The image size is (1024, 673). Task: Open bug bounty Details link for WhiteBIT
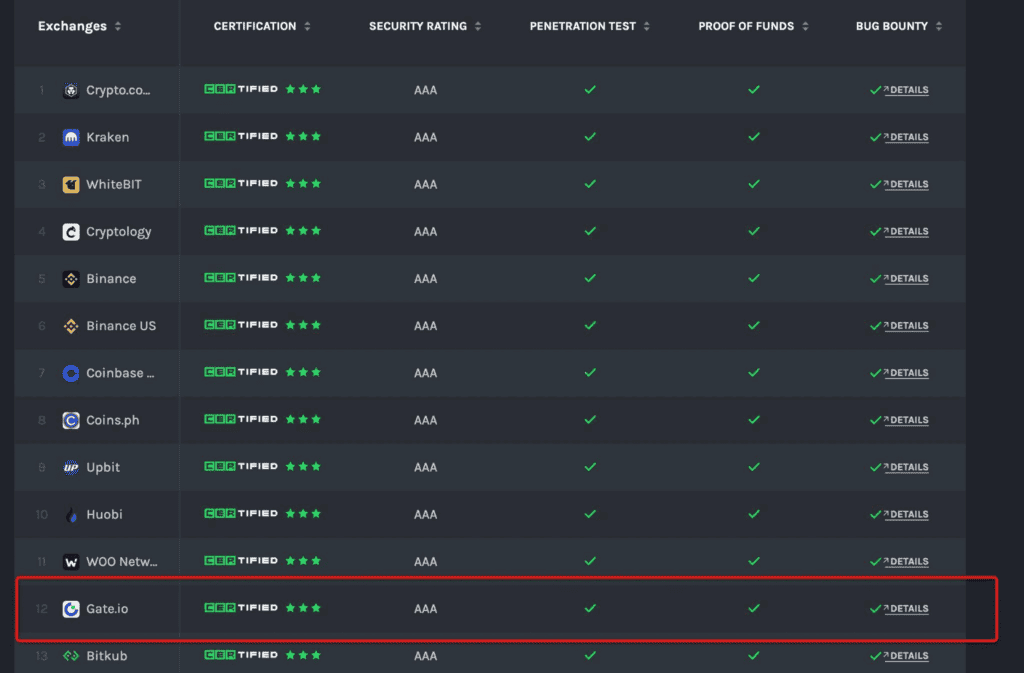[906, 184]
